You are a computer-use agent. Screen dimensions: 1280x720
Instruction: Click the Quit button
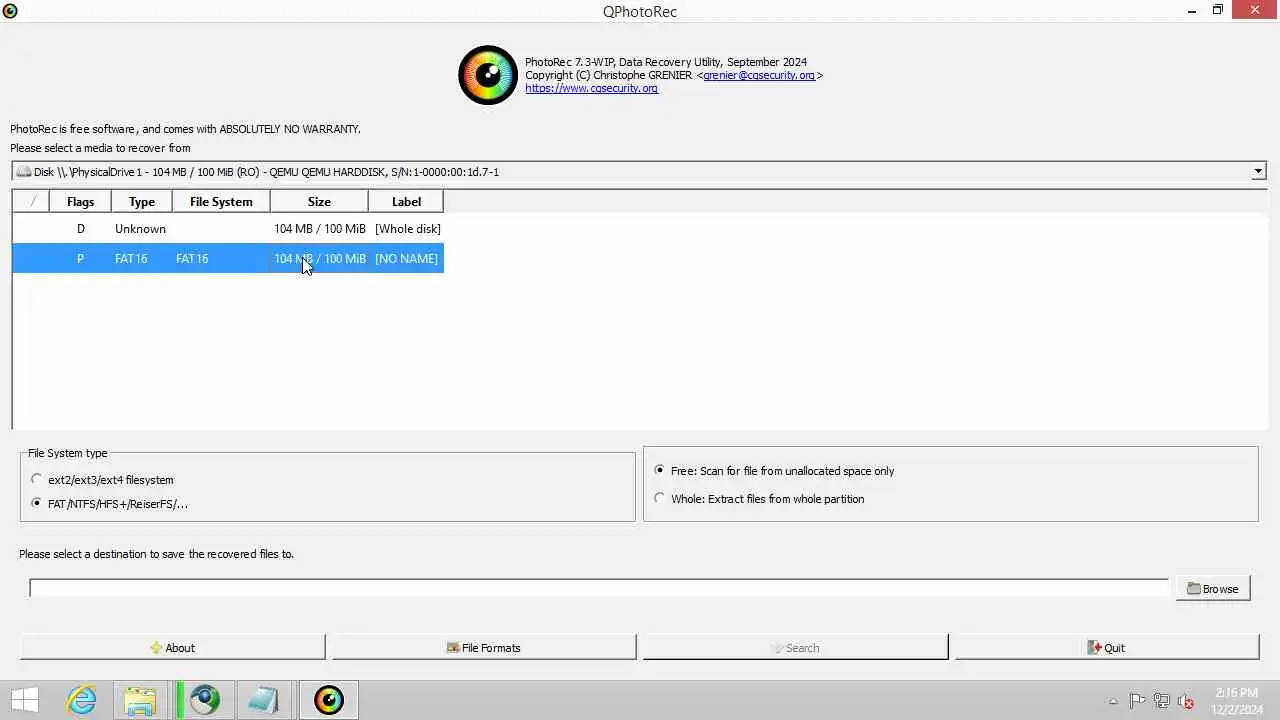tap(1106, 647)
